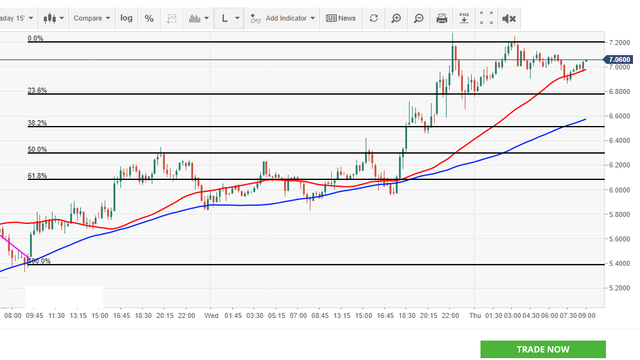Image resolution: width=640 pixels, height=360 pixels.
Task: Click the 7.2000 price axis label
Action: point(619,42)
